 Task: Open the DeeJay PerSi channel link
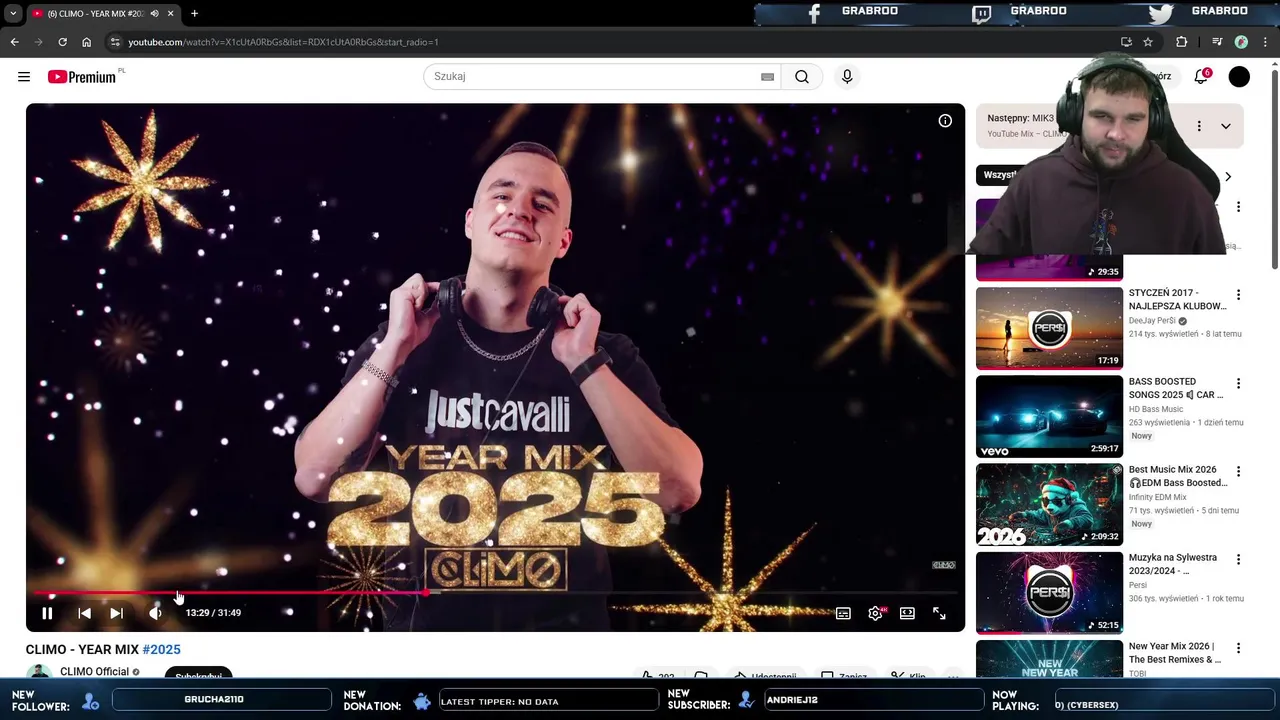click(x=1152, y=321)
